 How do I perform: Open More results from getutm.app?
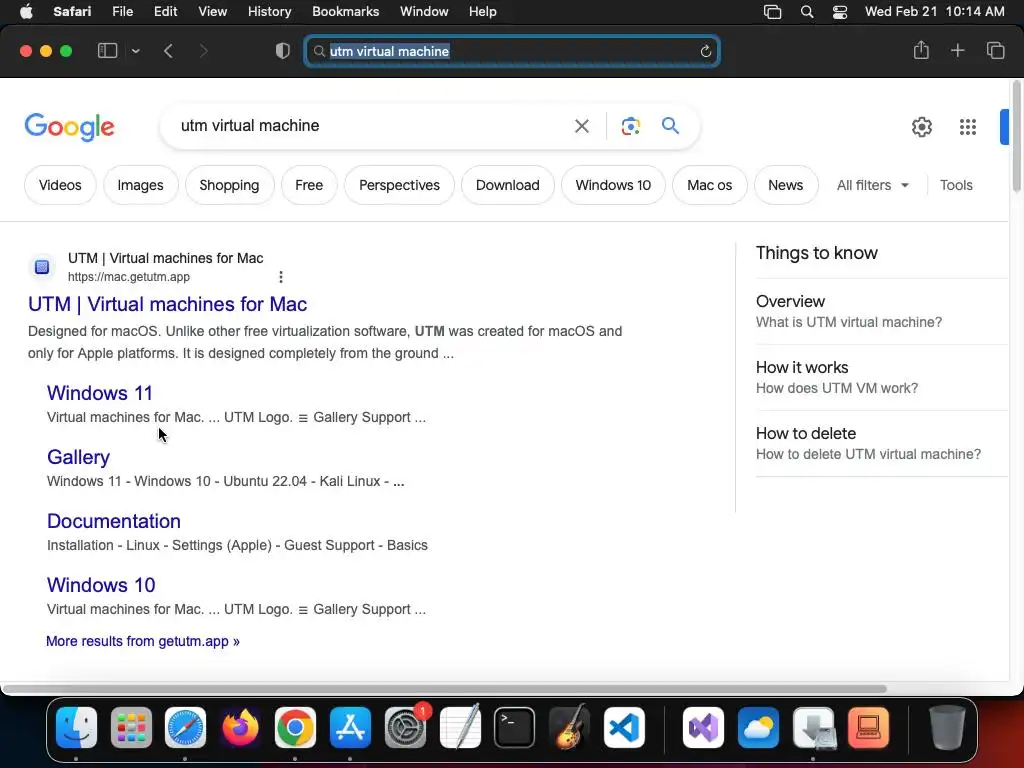(142, 641)
